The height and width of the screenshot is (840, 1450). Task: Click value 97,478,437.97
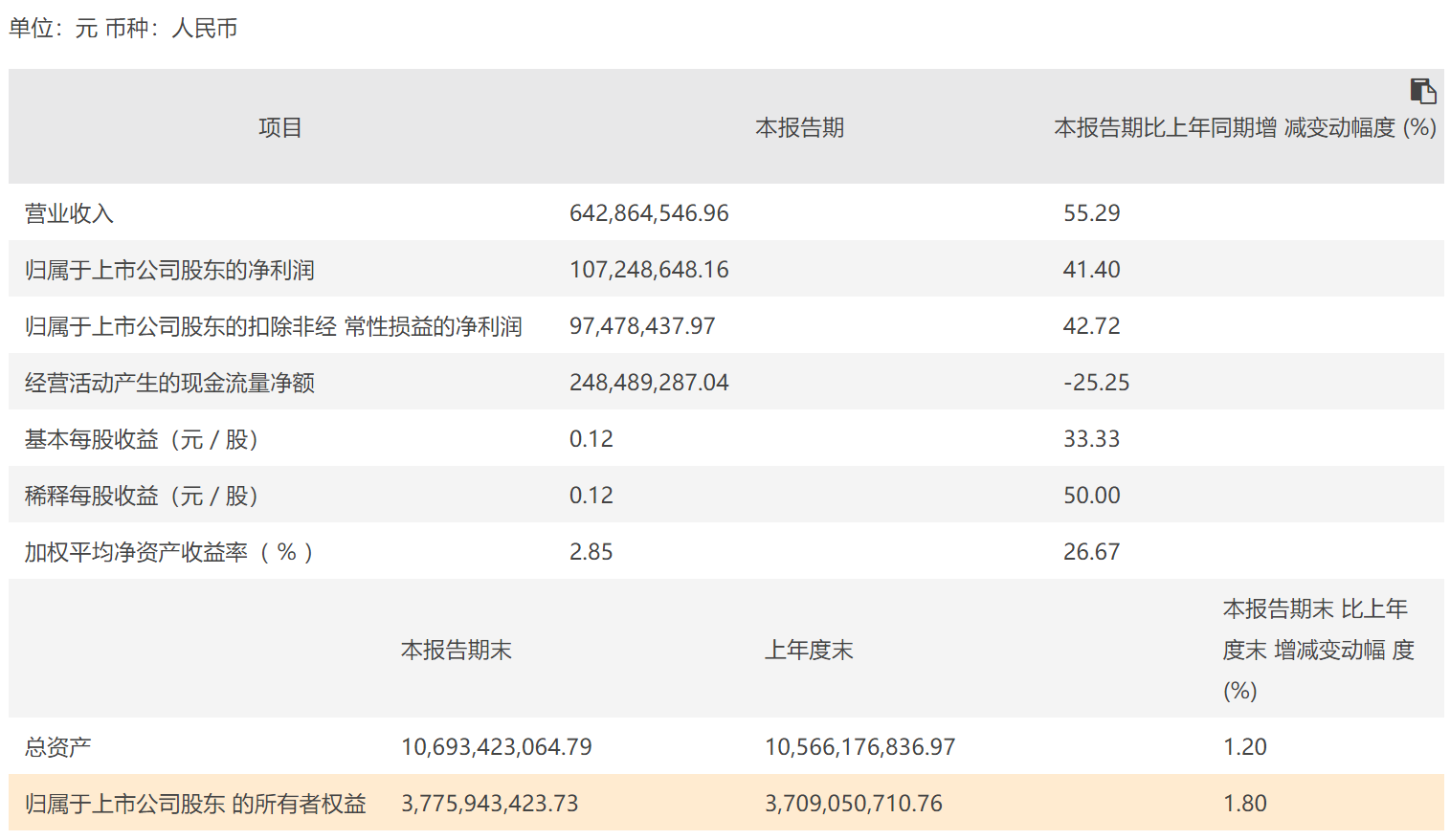click(642, 325)
